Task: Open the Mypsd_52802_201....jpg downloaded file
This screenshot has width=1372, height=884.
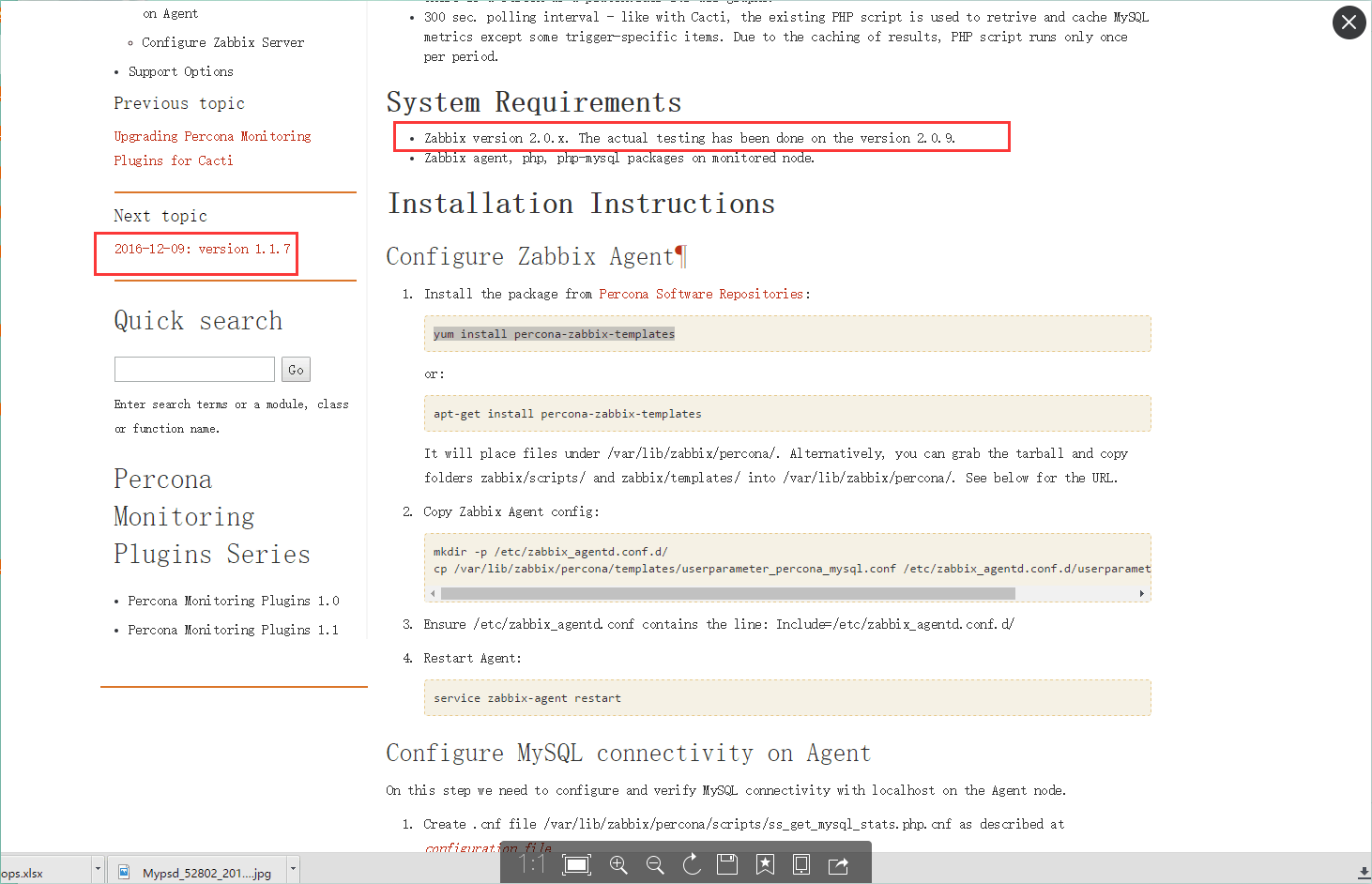Action: tap(197, 873)
